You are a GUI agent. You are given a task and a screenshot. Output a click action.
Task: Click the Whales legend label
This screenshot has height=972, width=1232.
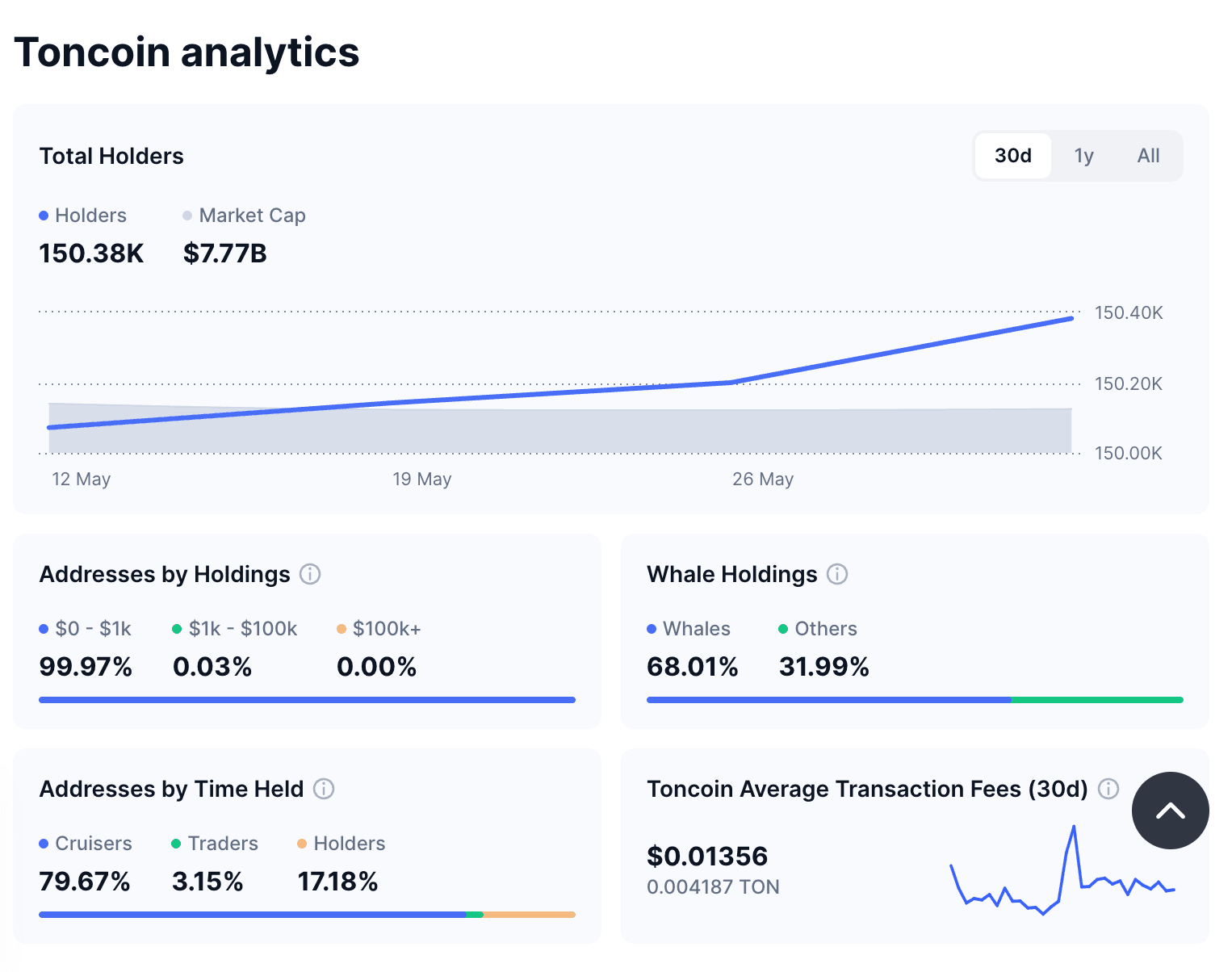689,629
